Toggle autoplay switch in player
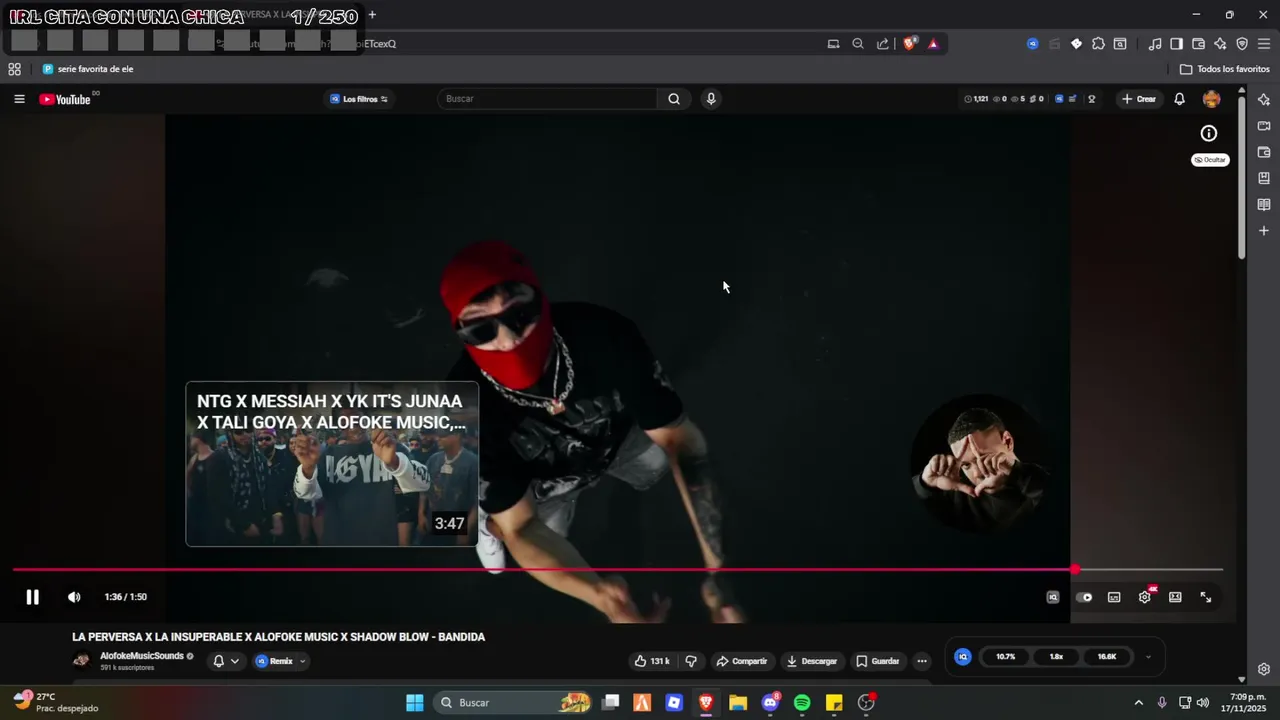The image size is (1280, 720). [x=1084, y=597]
